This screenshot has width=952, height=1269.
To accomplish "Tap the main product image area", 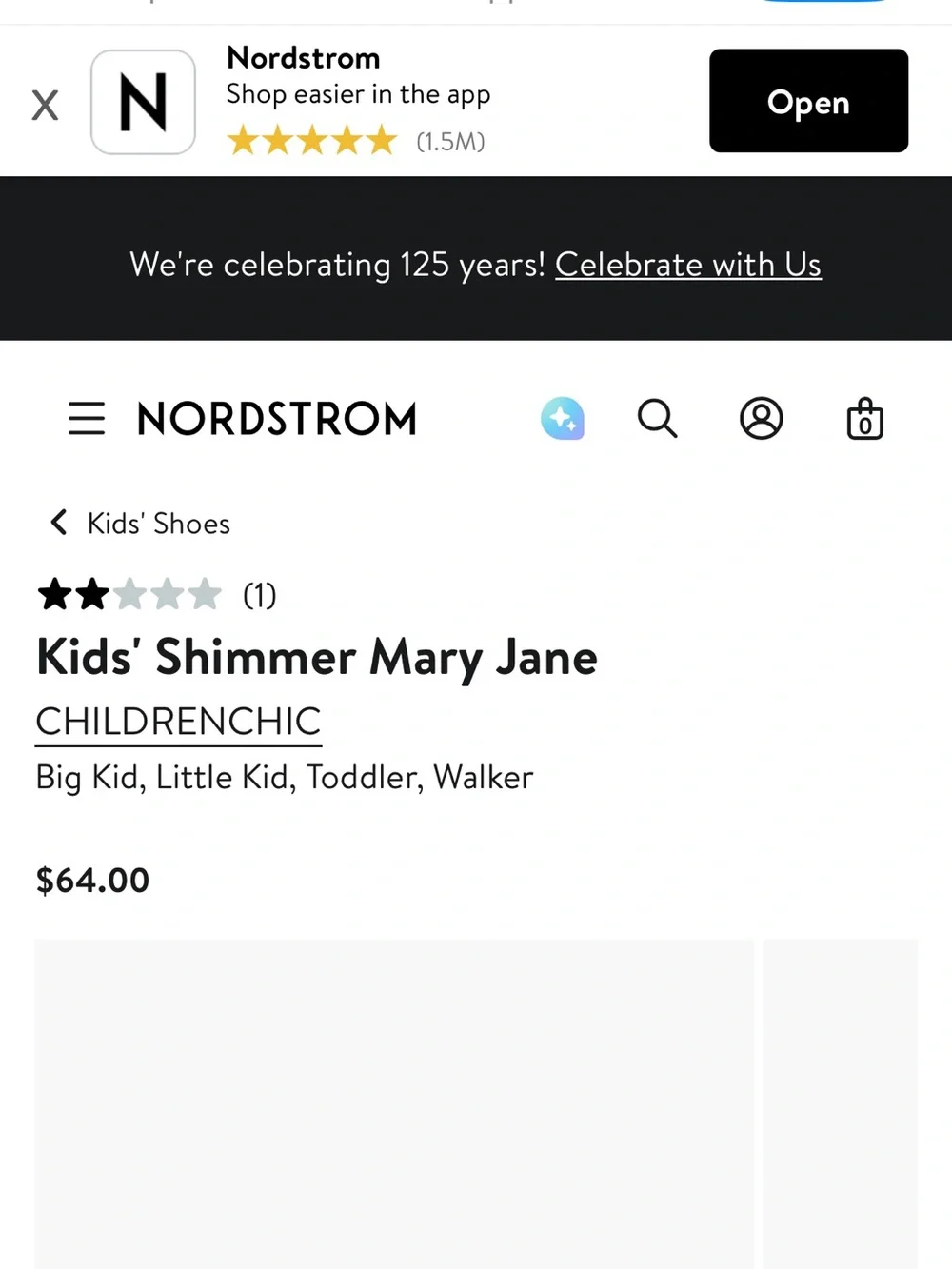I will [x=394, y=1103].
